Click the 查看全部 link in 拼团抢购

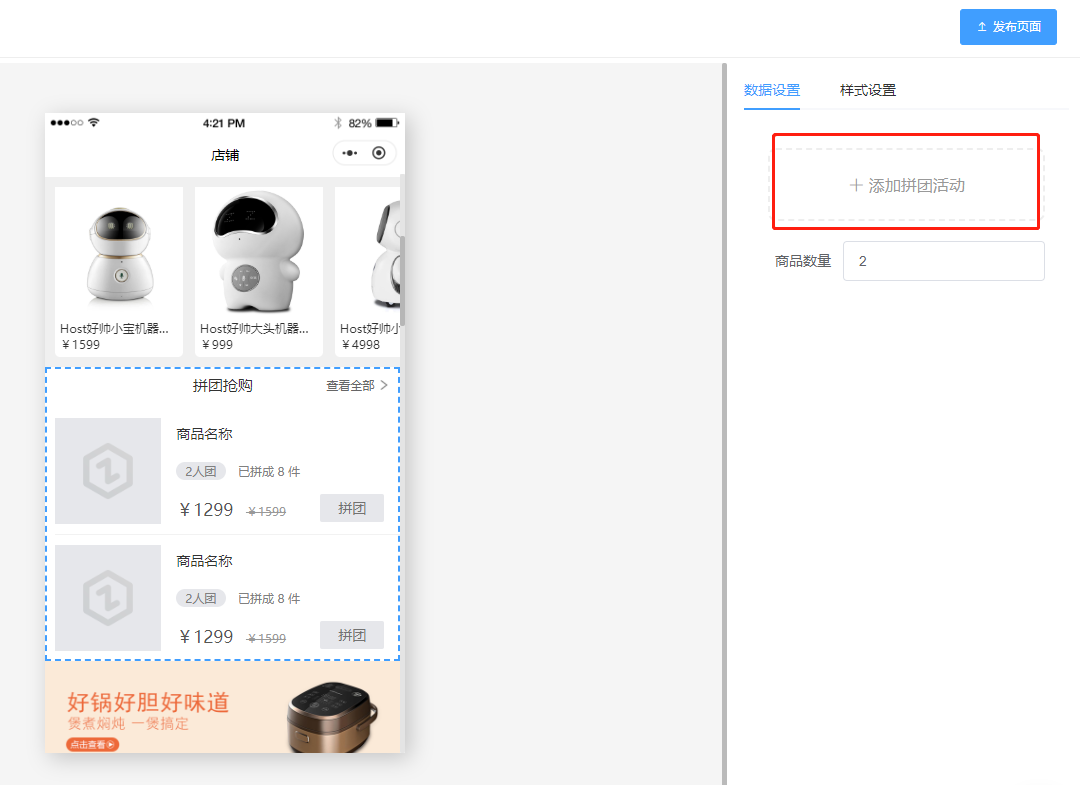click(x=350, y=386)
